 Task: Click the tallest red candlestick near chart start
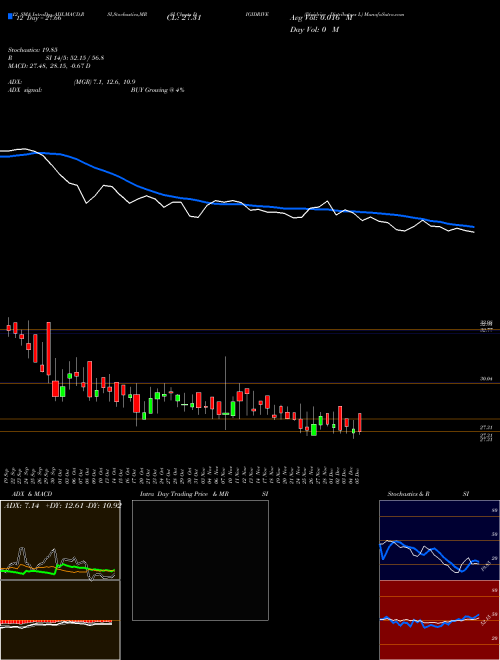[x=49, y=349]
